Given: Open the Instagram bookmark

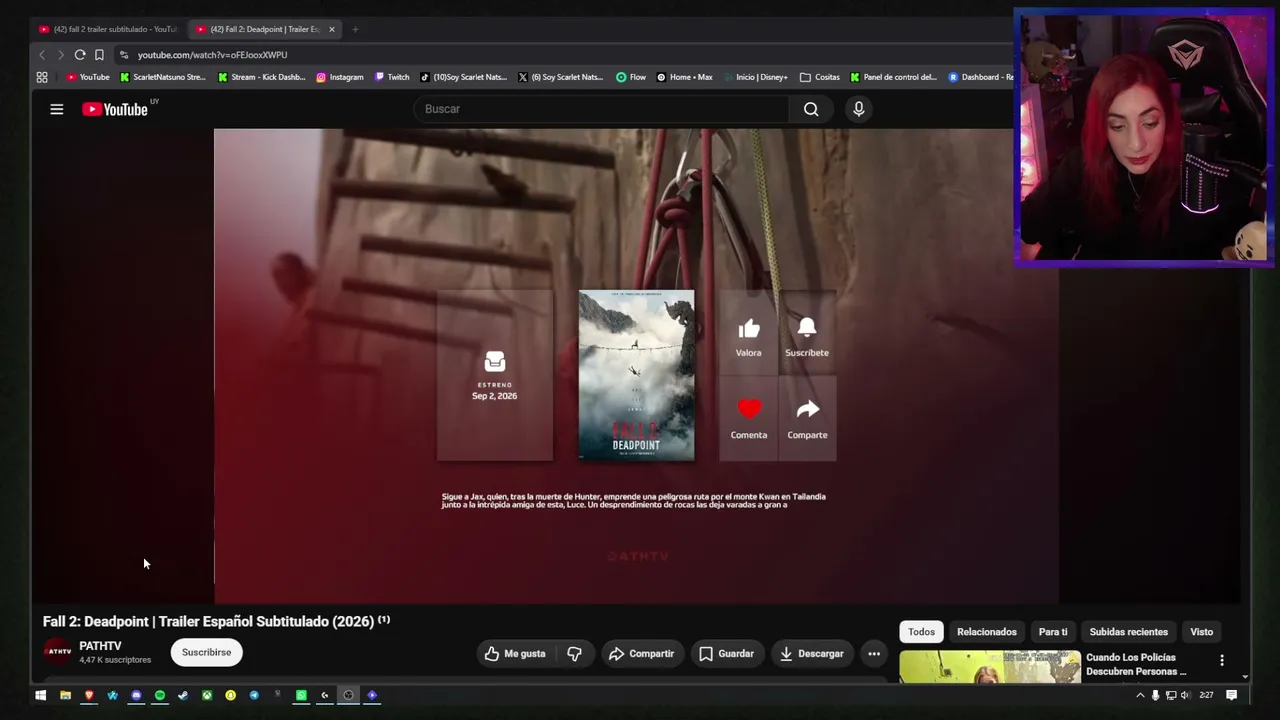Looking at the screenshot, I should (340, 77).
